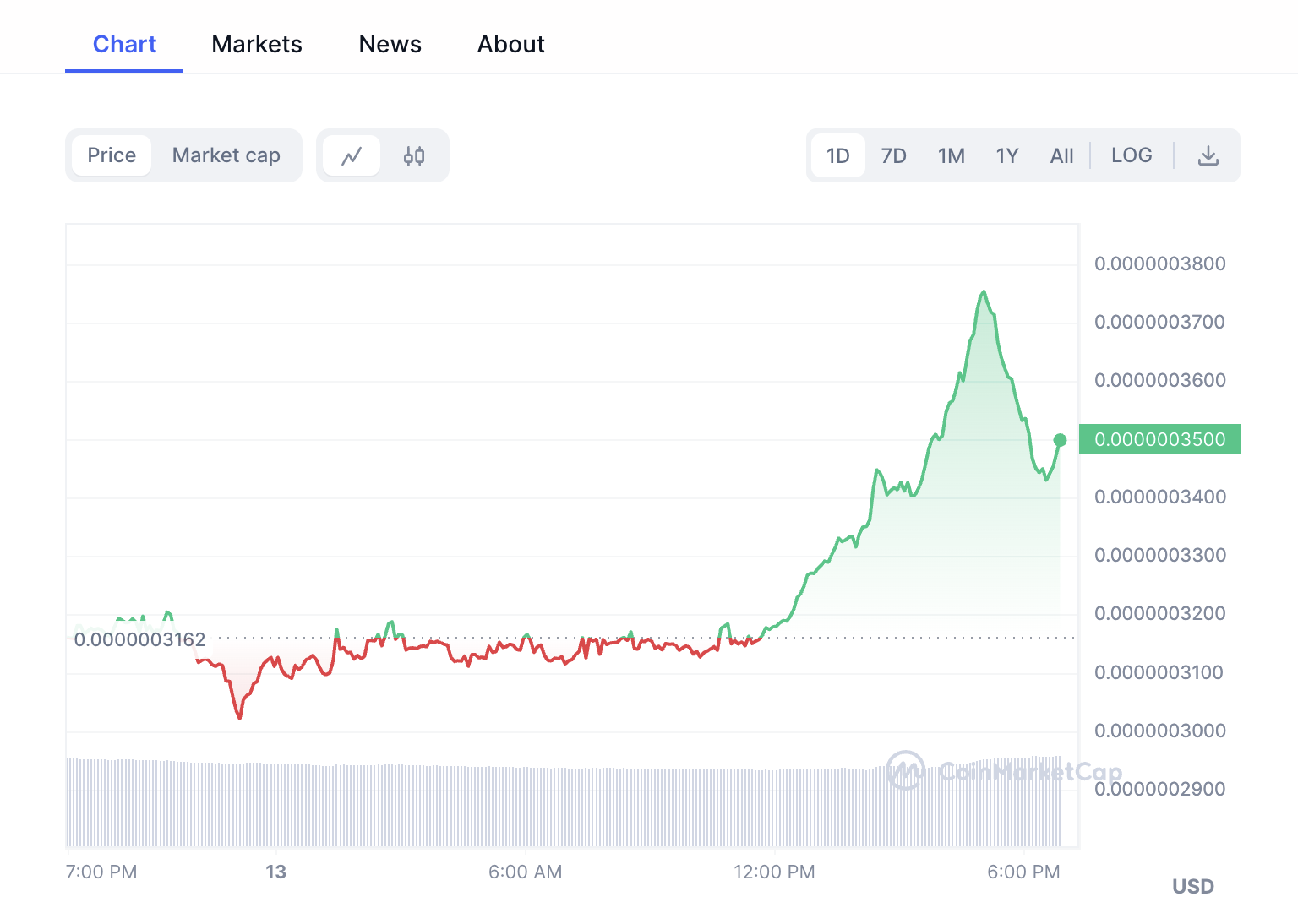Click the 0.0000003600 axis label
Screen dimensions: 1298x924
pyautogui.click(x=1160, y=380)
